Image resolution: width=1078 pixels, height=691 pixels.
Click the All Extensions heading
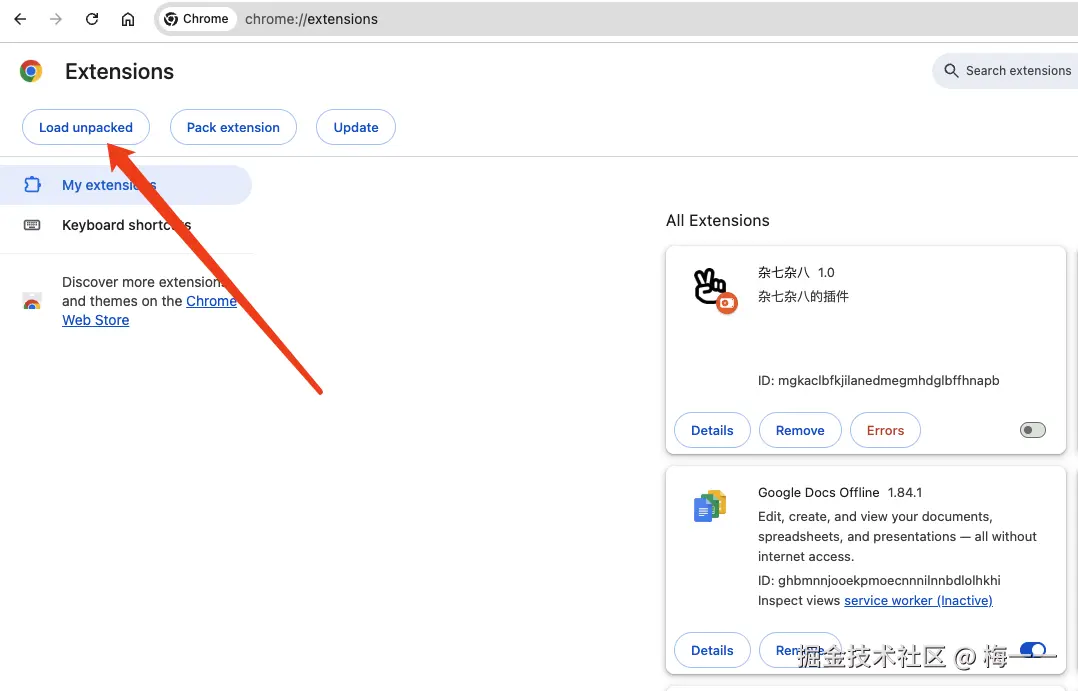tap(718, 221)
